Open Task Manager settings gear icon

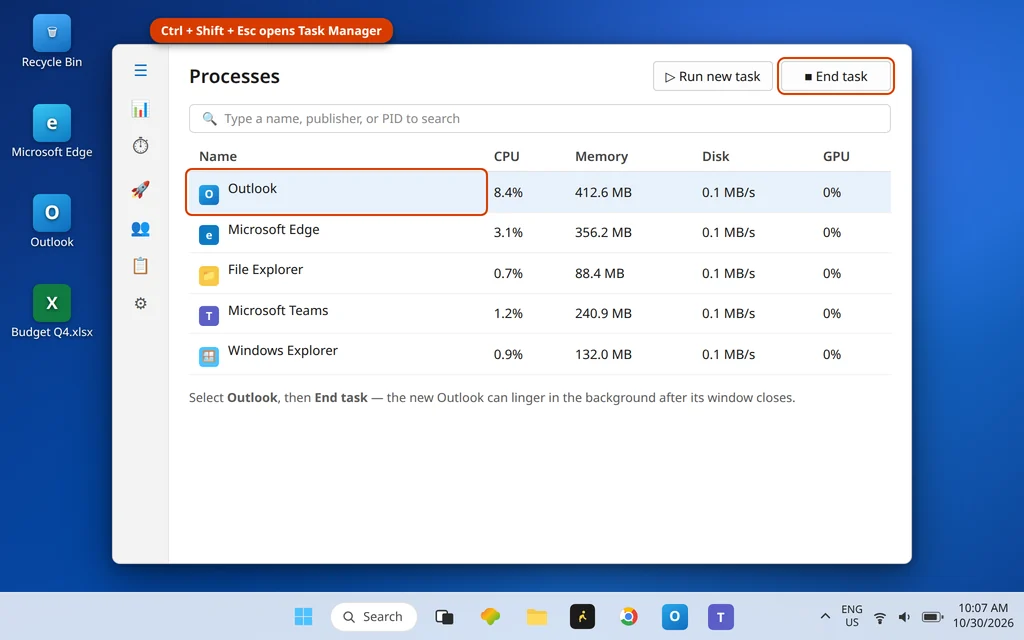pyautogui.click(x=140, y=303)
